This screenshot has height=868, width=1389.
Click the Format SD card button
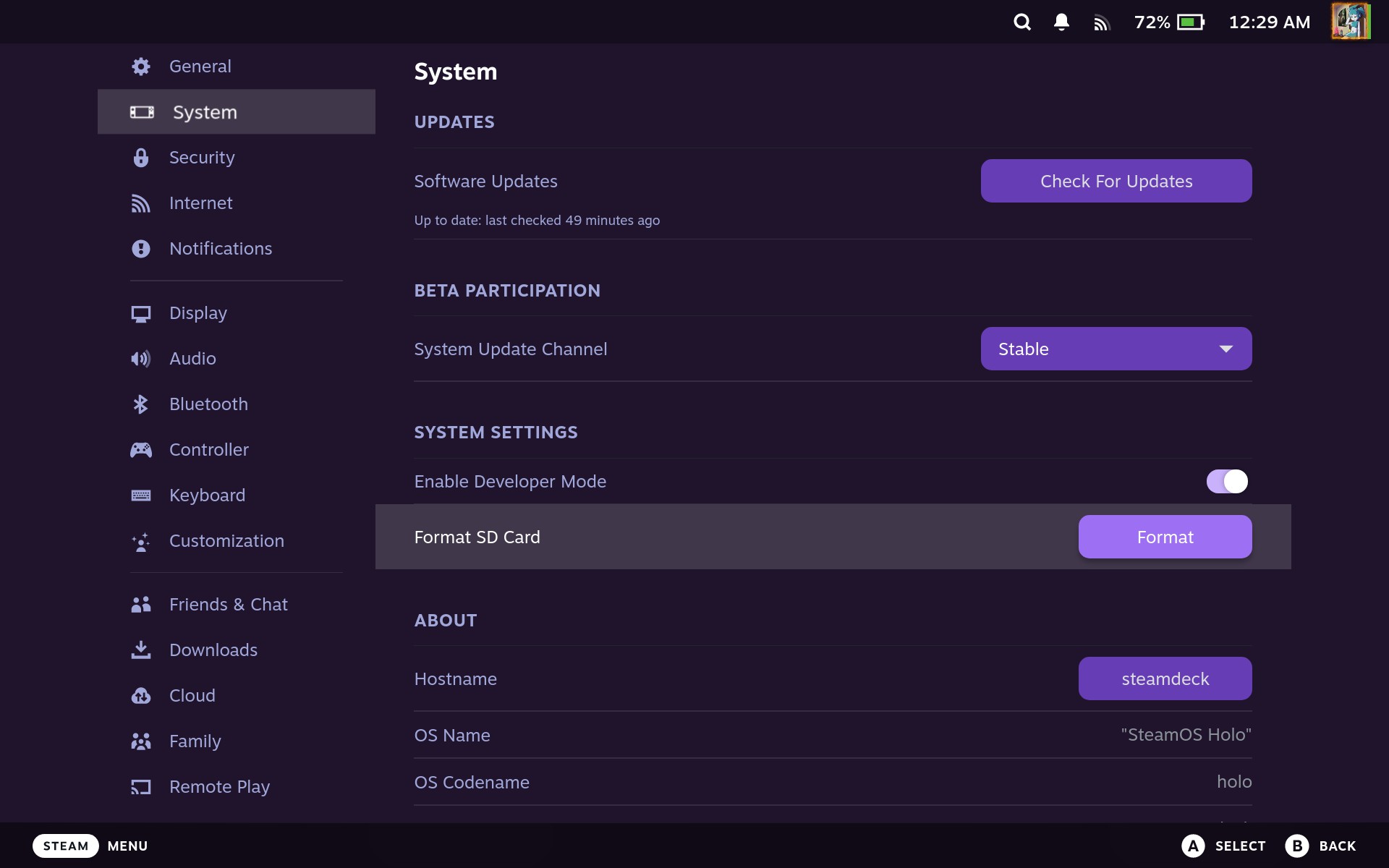(x=1165, y=537)
